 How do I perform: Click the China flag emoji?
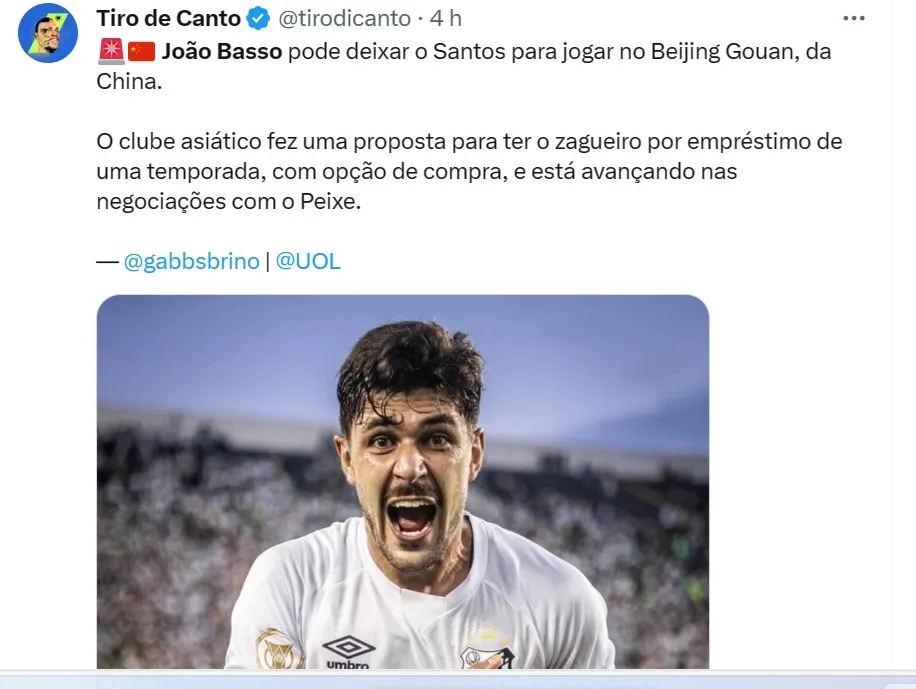pyautogui.click(x=141, y=51)
